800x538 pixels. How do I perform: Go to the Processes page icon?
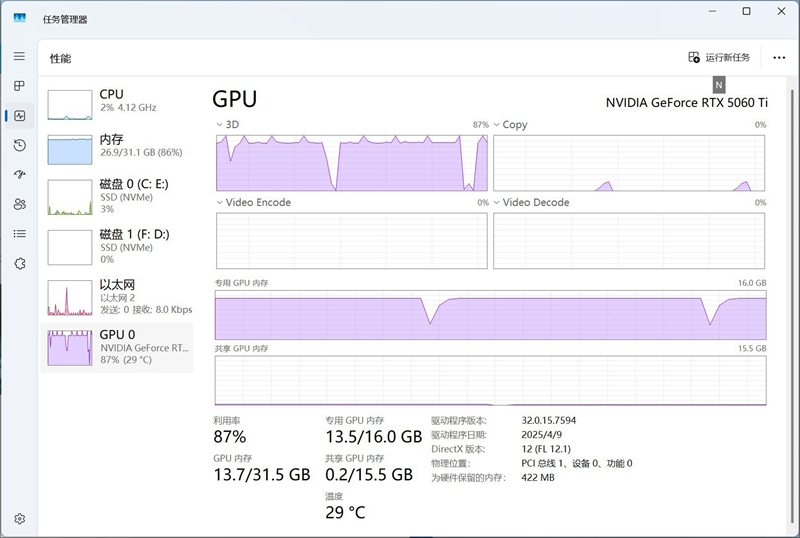19,87
